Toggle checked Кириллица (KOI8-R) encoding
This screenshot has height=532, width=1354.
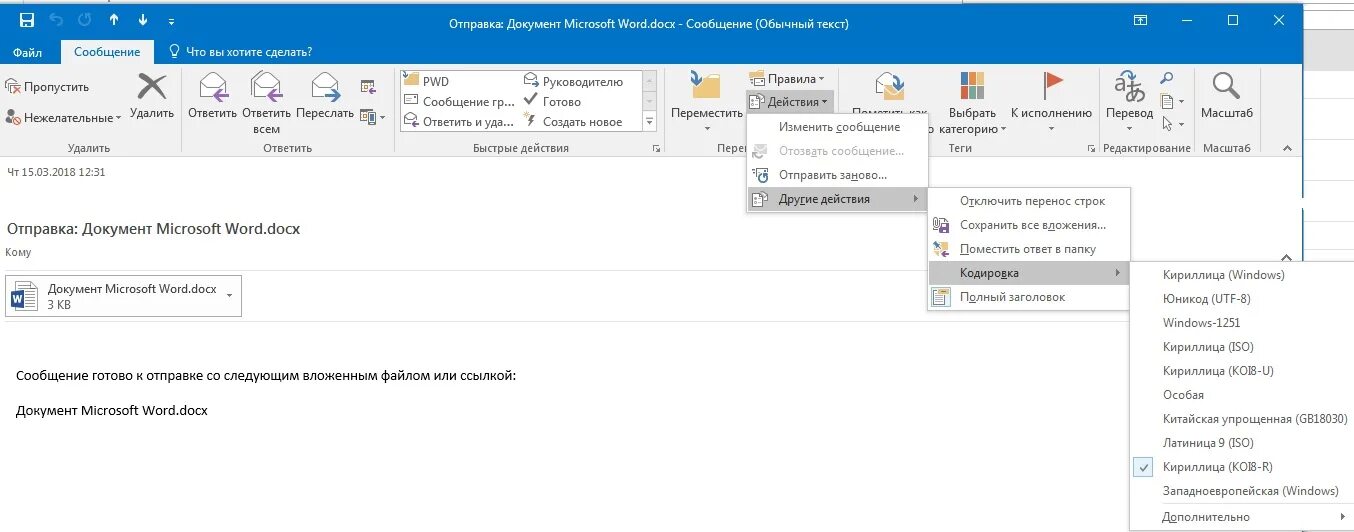point(1242,467)
